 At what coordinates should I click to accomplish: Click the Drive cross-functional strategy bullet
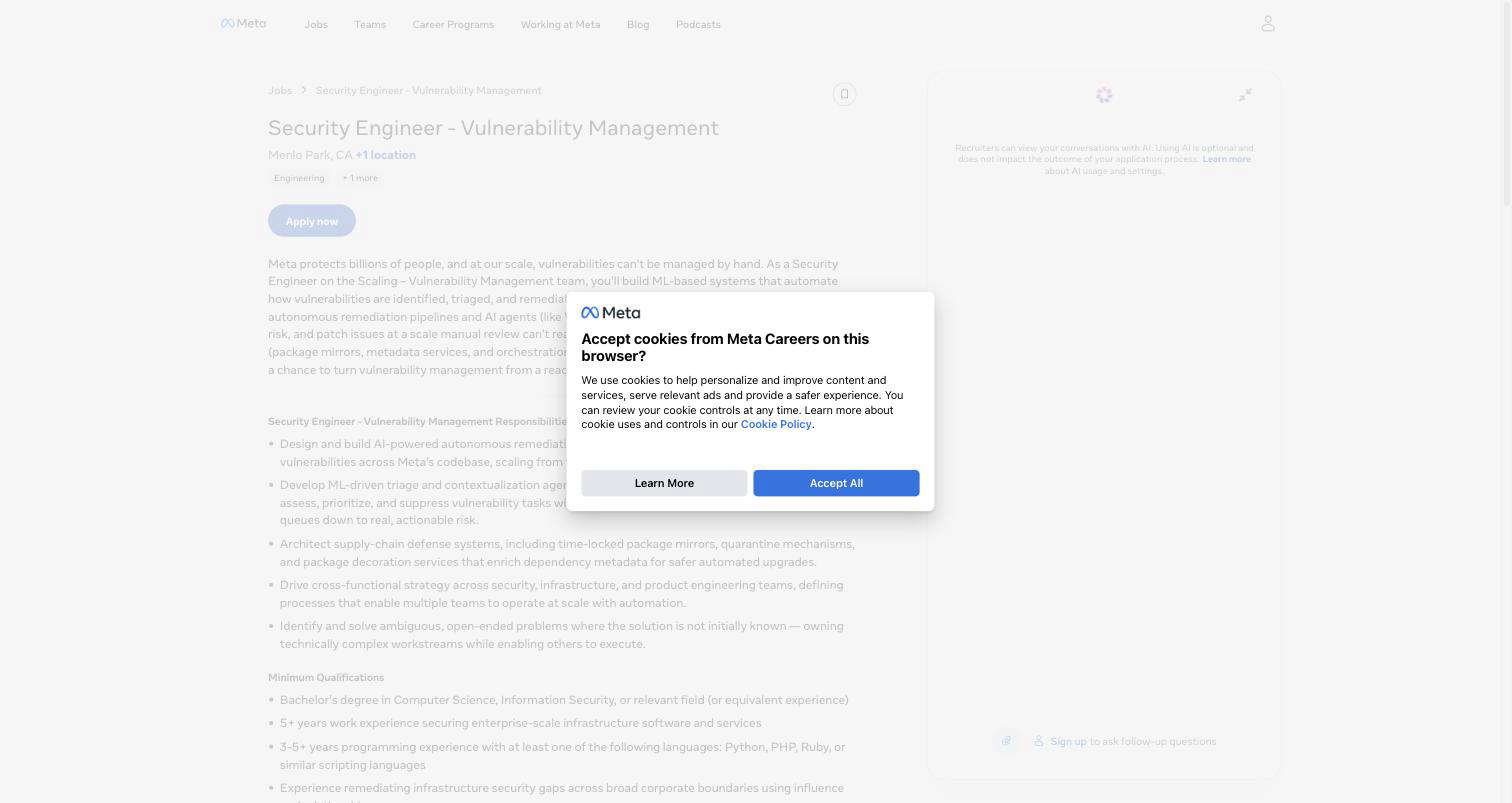click(561, 594)
